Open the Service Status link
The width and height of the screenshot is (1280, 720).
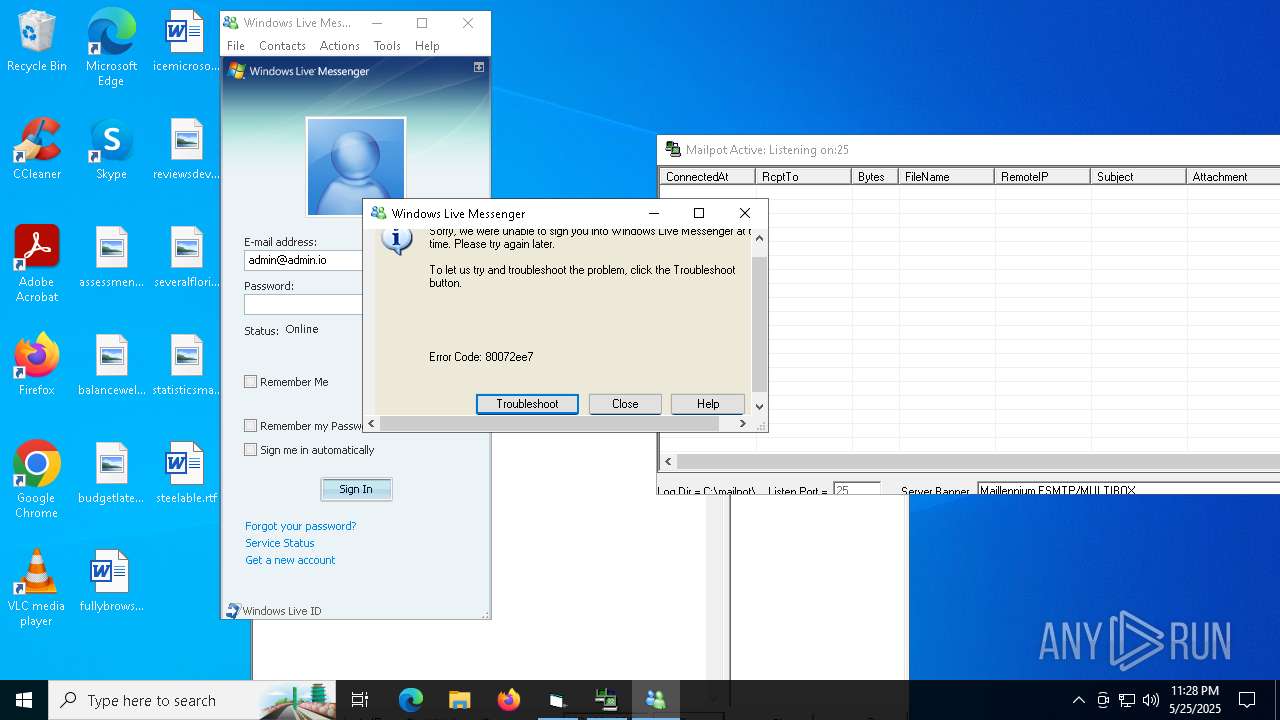[280, 543]
